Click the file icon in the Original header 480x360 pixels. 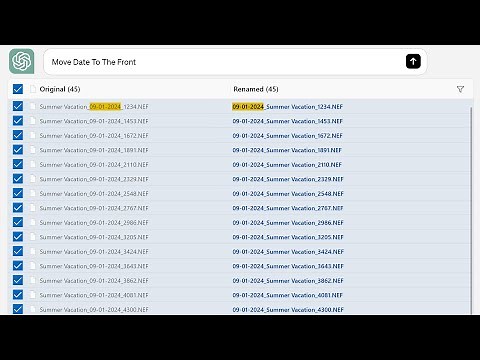[x=33, y=89]
